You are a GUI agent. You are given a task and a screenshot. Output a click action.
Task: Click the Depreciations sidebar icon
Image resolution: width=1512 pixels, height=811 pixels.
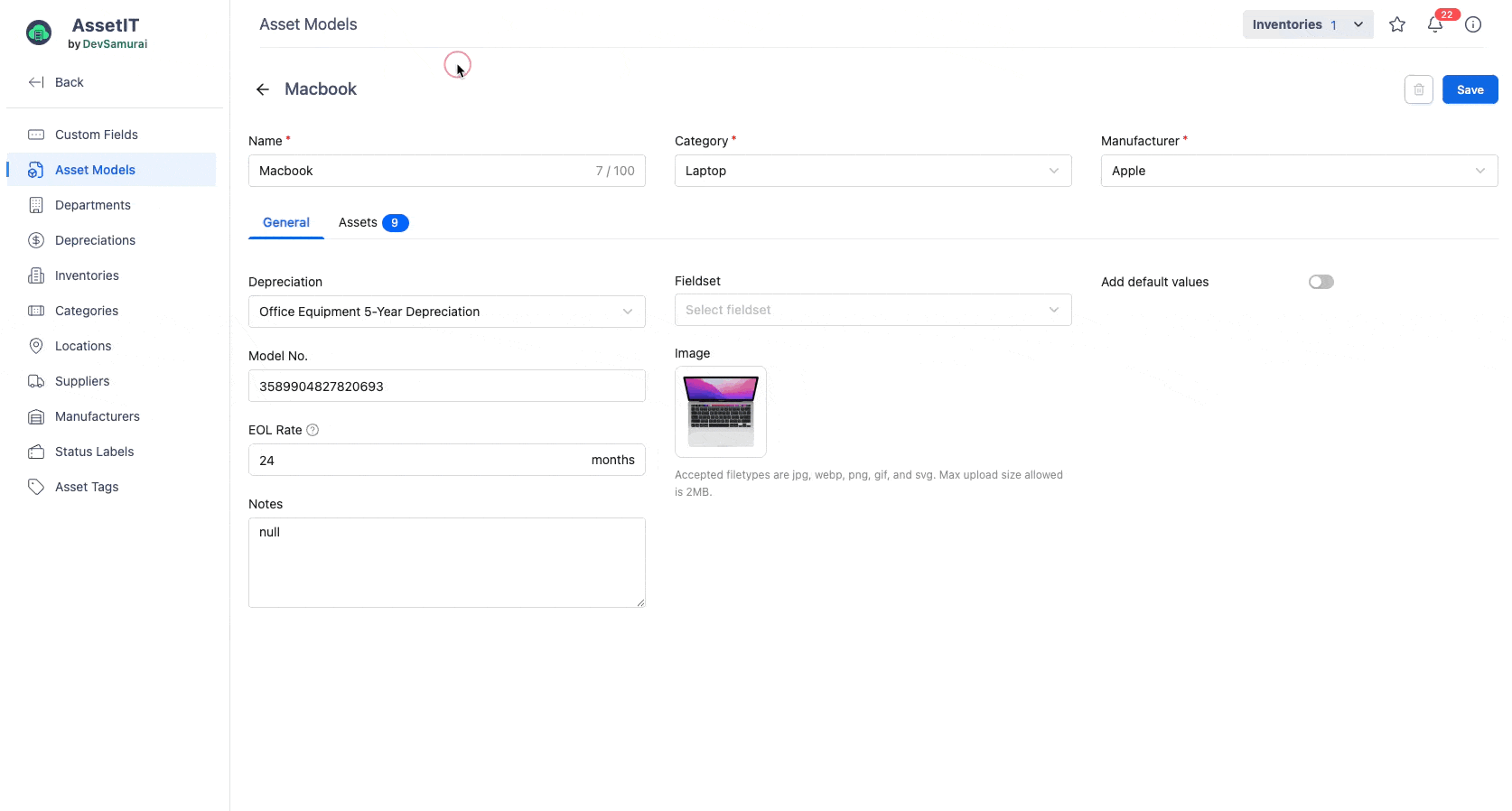pos(36,240)
